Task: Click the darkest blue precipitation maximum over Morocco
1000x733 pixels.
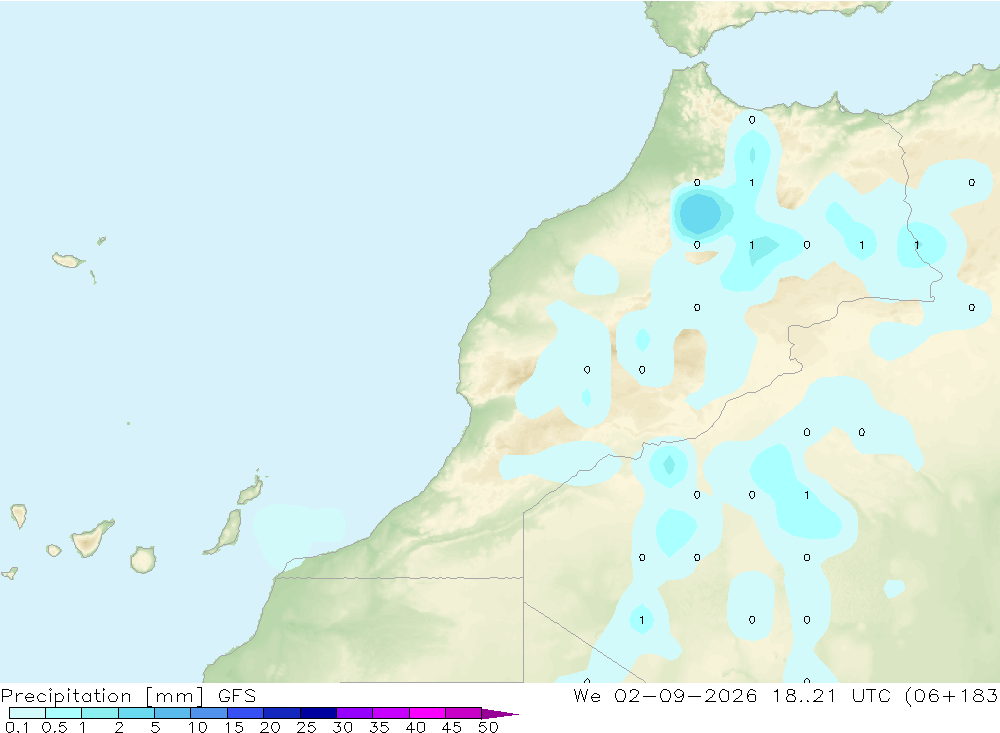Action: pos(700,213)
